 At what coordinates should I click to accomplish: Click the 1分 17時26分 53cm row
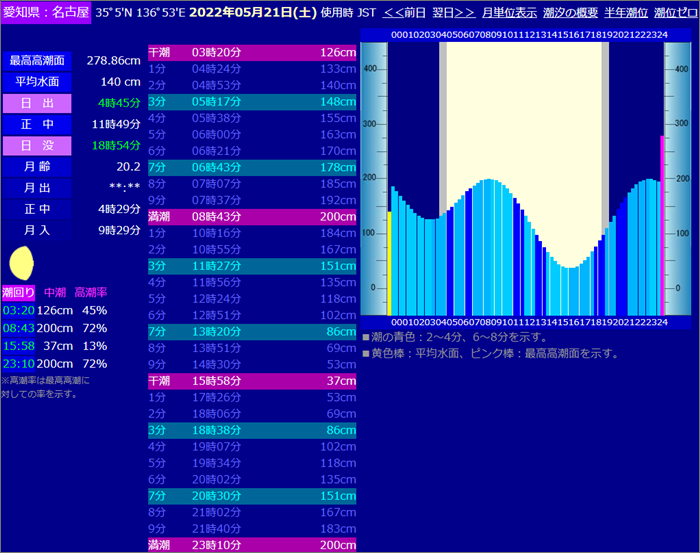point(252,397)
